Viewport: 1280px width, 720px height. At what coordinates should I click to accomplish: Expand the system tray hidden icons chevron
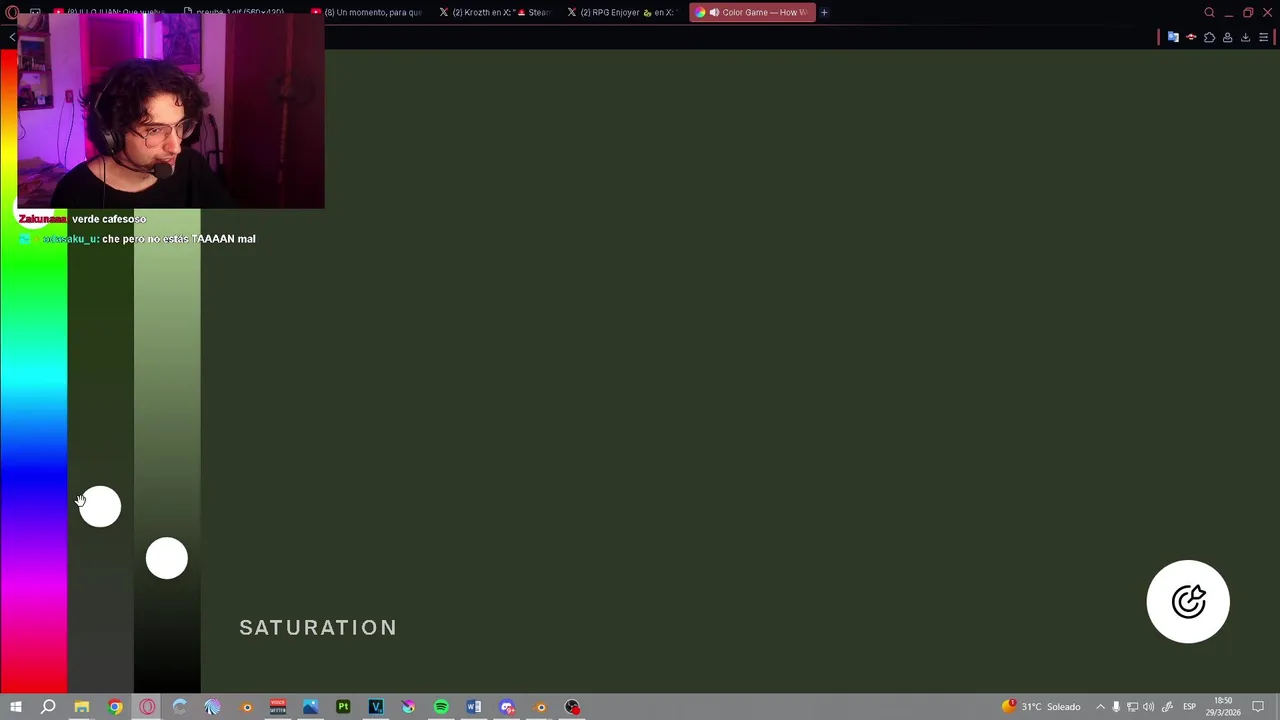coord(1100,707)
